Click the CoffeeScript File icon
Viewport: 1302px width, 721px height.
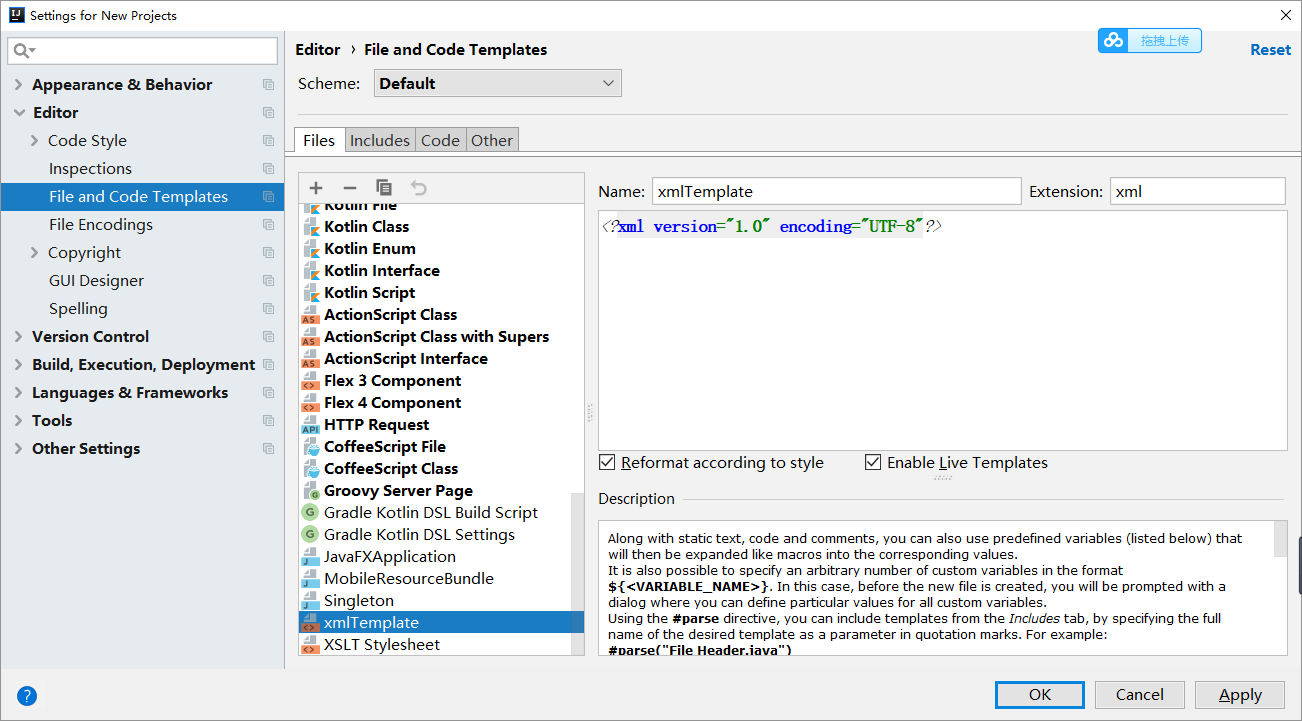point(310,447)
